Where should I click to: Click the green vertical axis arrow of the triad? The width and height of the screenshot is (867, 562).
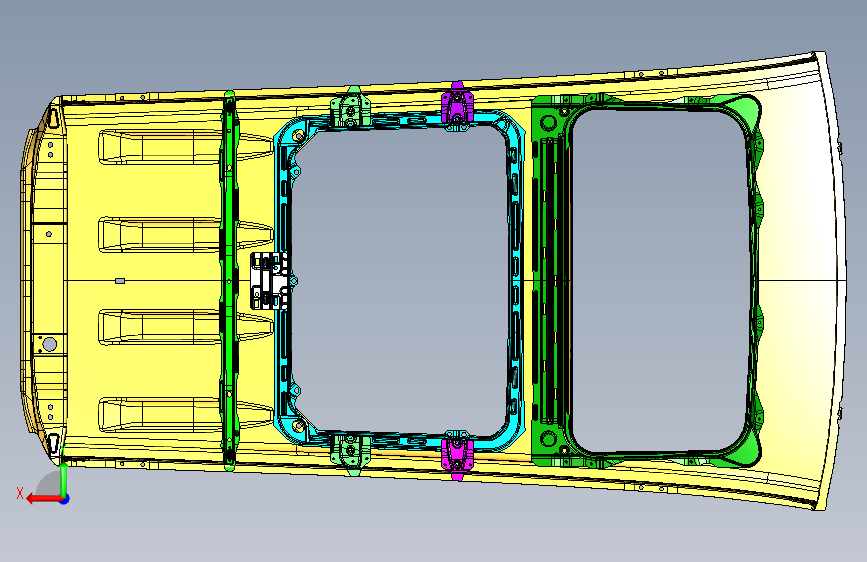[x=64, y=480]
